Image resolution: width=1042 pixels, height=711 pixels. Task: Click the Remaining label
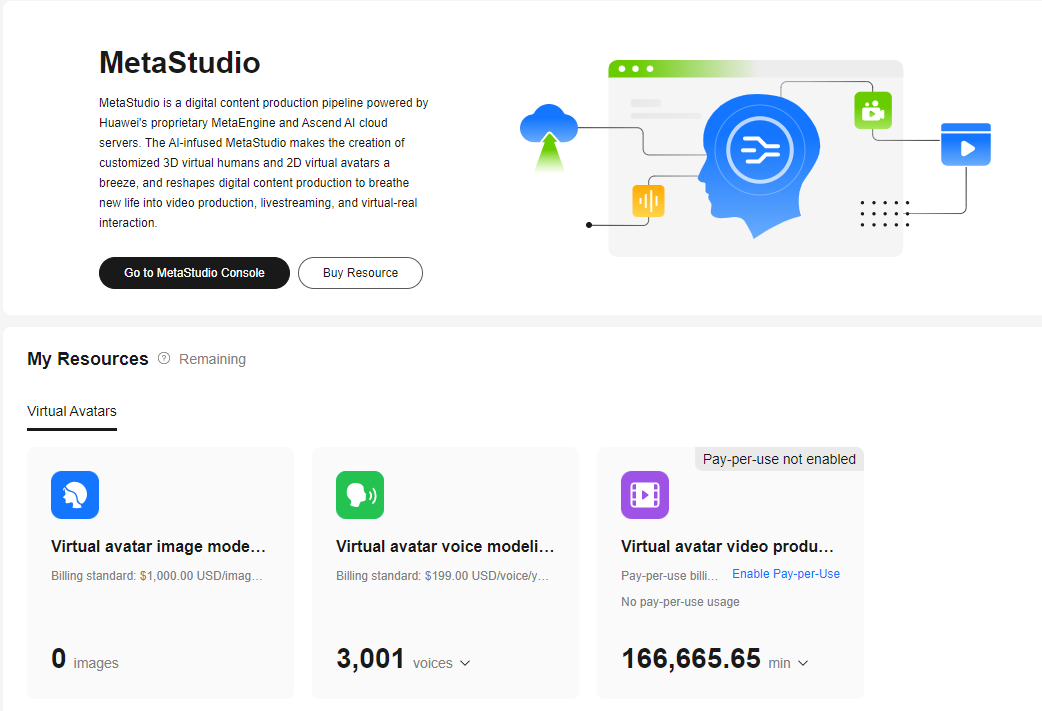pyautogui.click(x=212, y=359)
